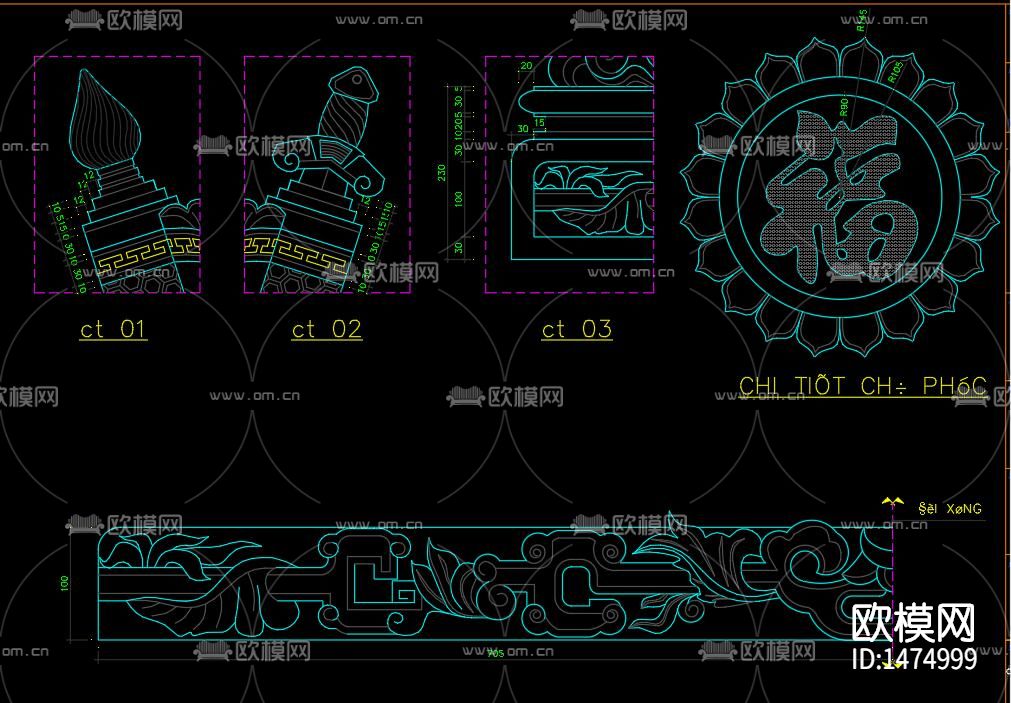The image size is (1011, 703).
Task: Pick the flame-shaped finial in detail ct 01
Action: (x=105, y=117)
